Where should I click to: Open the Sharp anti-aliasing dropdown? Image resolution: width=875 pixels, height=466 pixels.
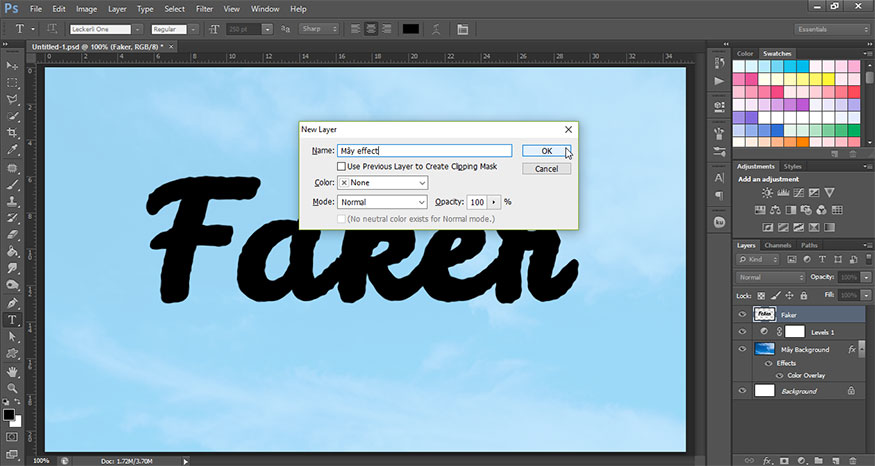[319, 29]
